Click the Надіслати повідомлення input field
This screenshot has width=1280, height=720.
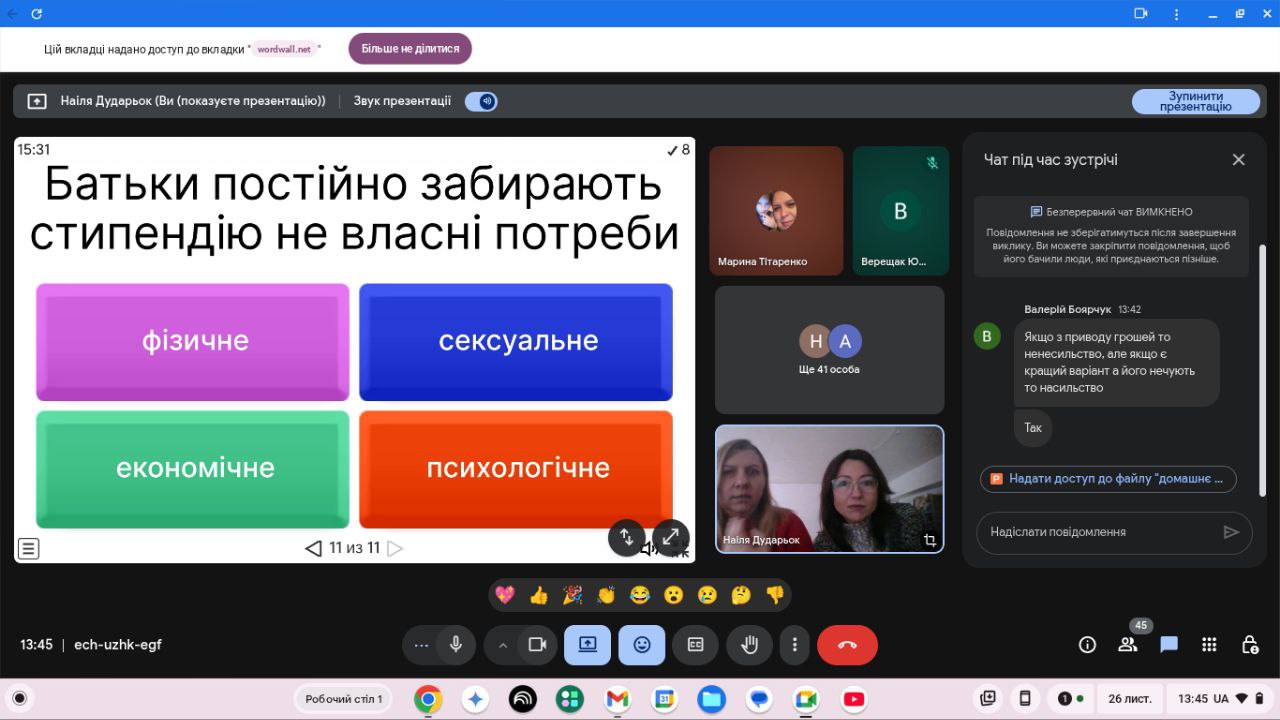tap(1100, 532)
